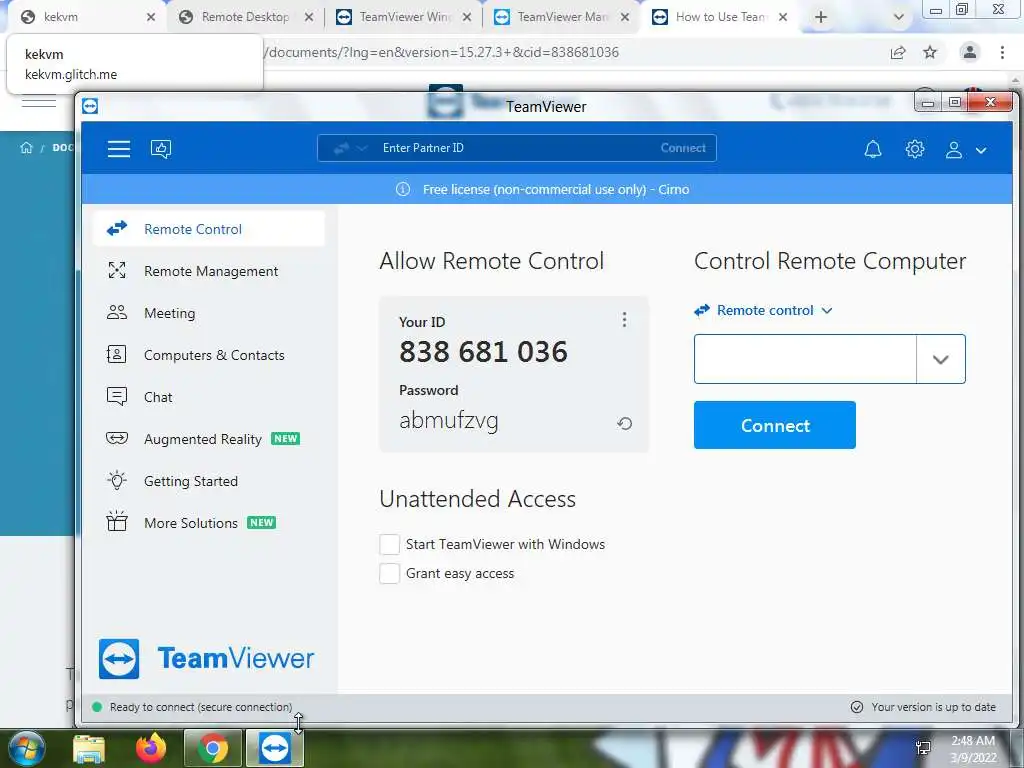Screen dimensions: 1024x768
Task: Click the Computers & Contacts icon
Action: [117, 355]
